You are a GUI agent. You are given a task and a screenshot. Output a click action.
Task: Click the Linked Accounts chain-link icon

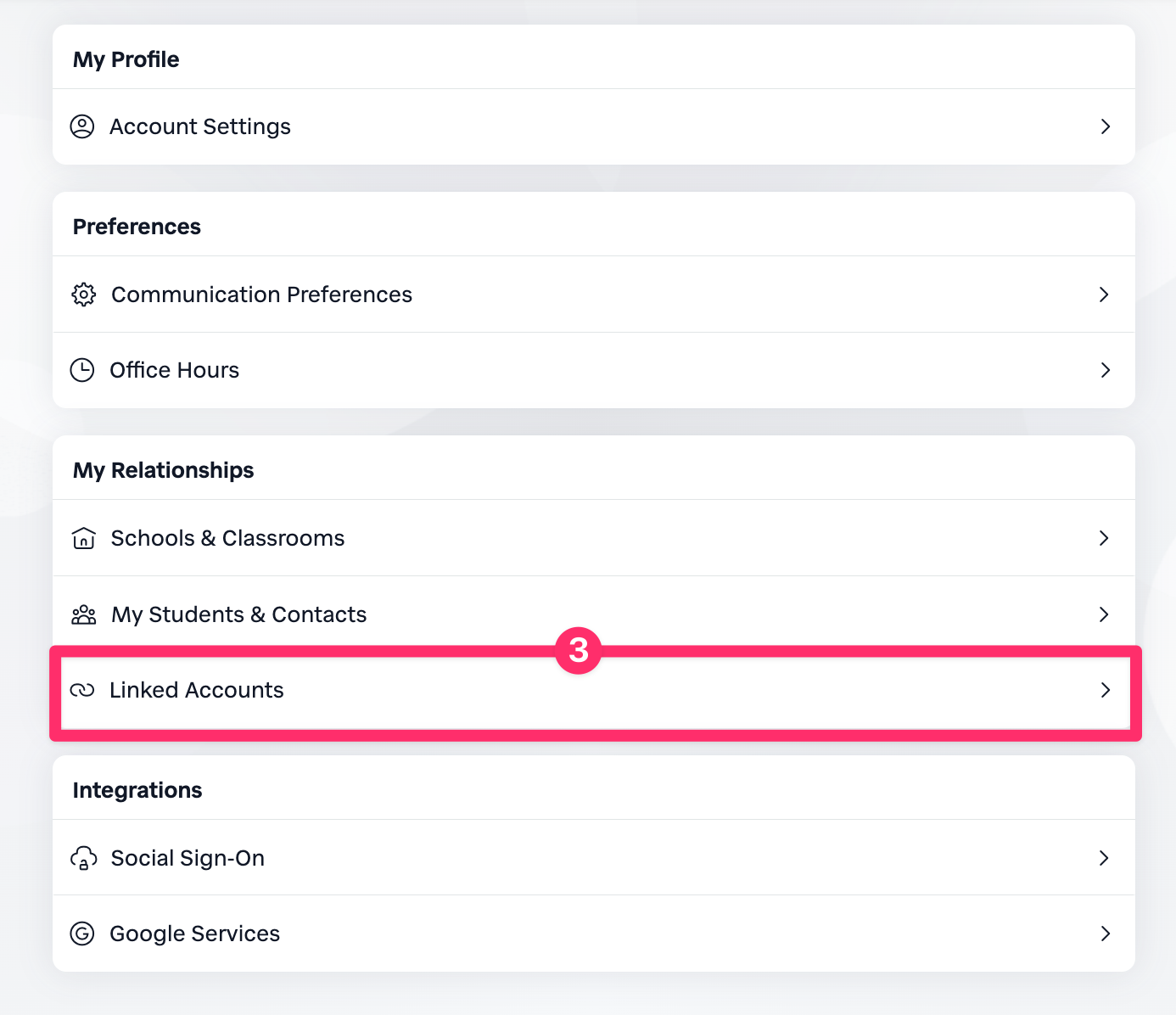(82, 690)
